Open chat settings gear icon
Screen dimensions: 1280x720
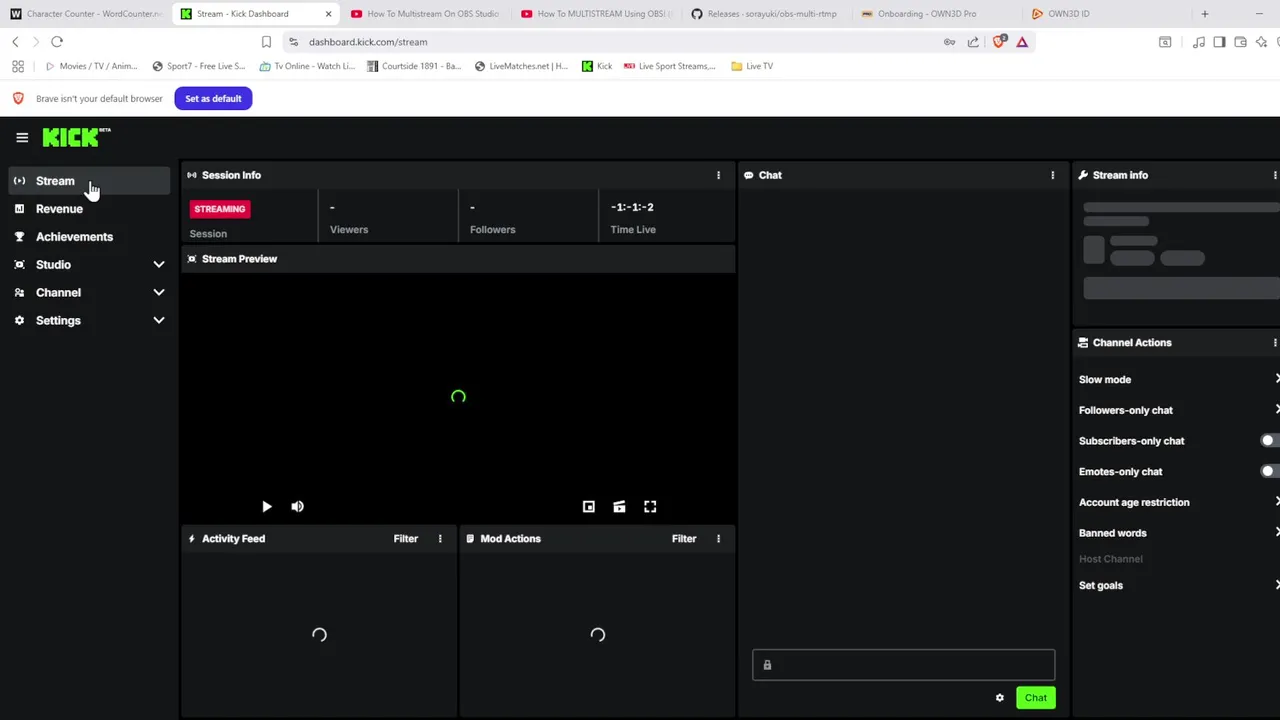tap(999, 698)
